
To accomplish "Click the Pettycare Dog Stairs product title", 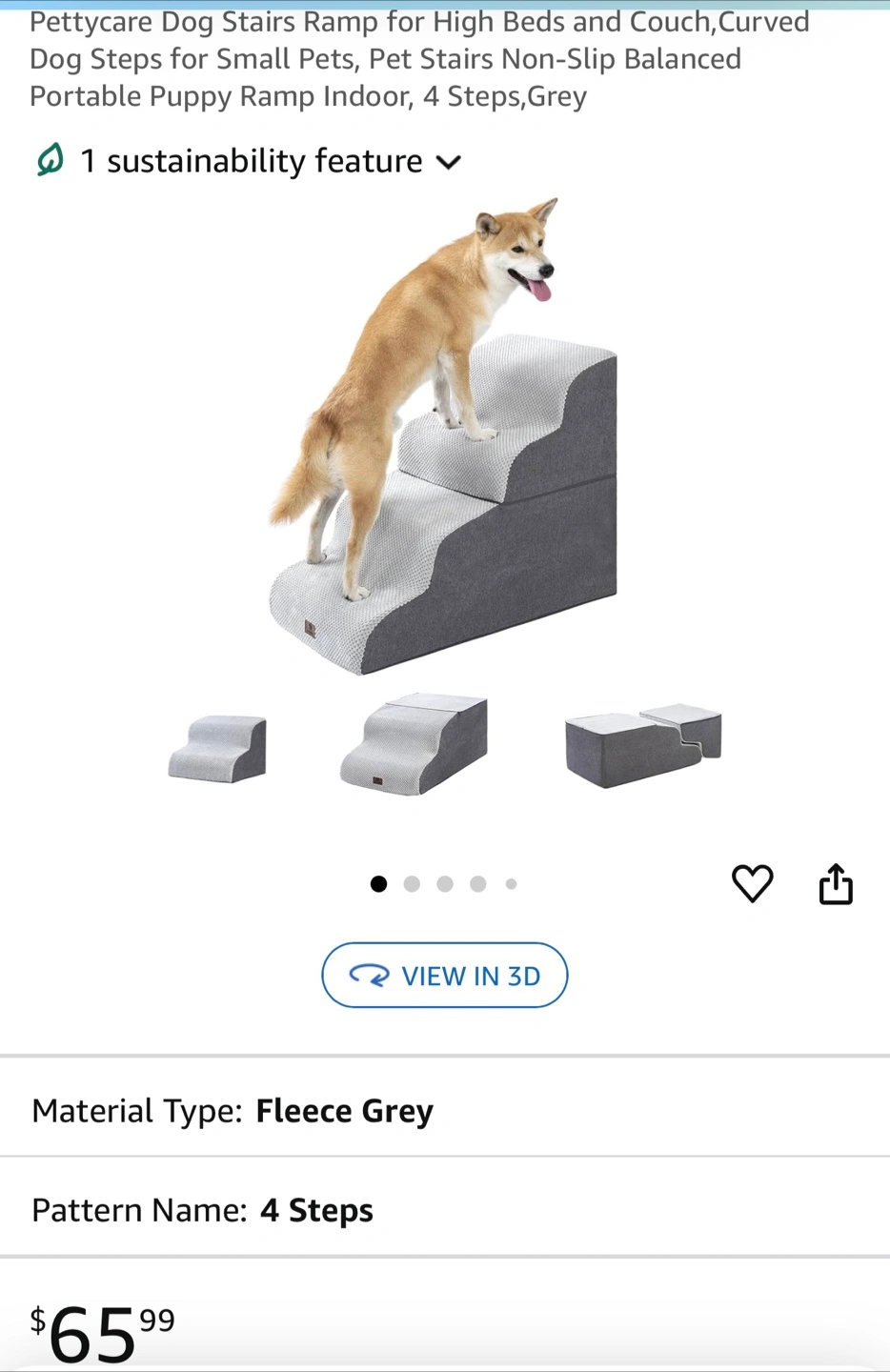I will [419, 59].
